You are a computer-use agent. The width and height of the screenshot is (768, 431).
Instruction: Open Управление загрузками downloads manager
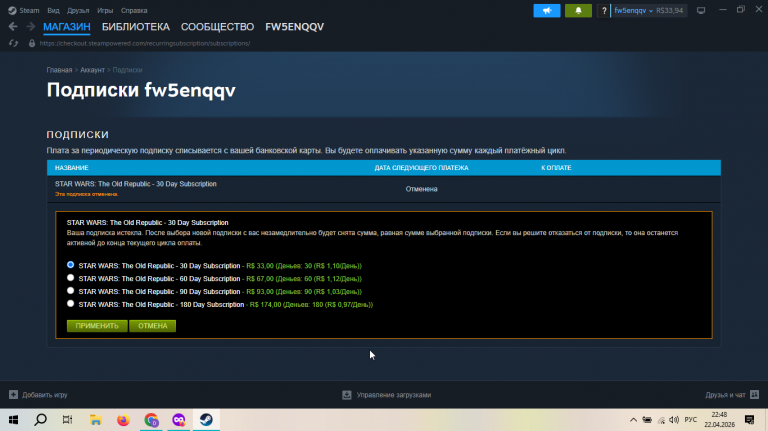pos(394,395)
